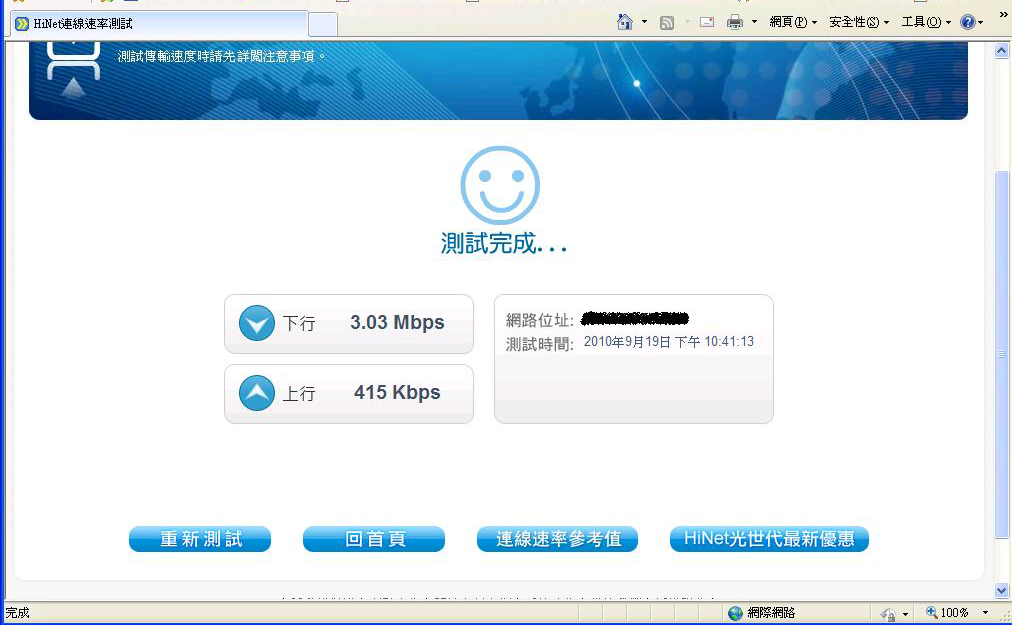Click the vertical scrollbar thumb
Image resolution: width=1012 pixels, height=625 pixels.
click(1002, 354)
